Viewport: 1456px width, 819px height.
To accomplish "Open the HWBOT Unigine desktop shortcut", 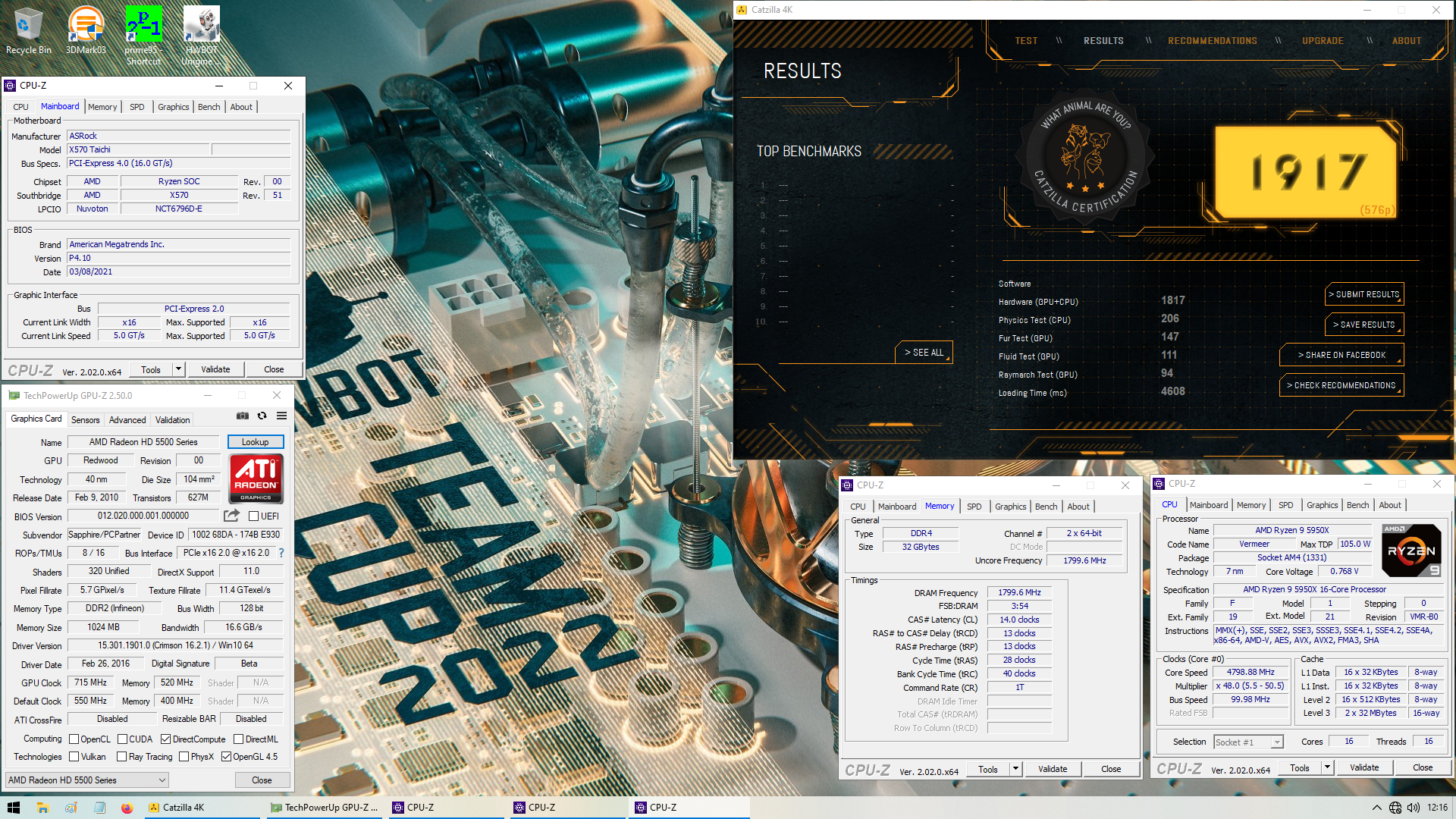I will [x=201, y=36].
